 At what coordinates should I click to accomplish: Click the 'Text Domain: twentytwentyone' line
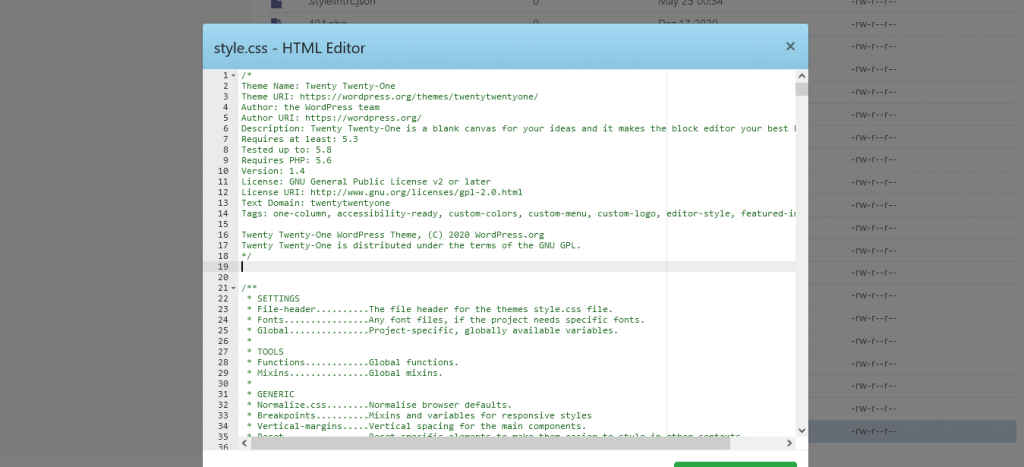[315, 203]
